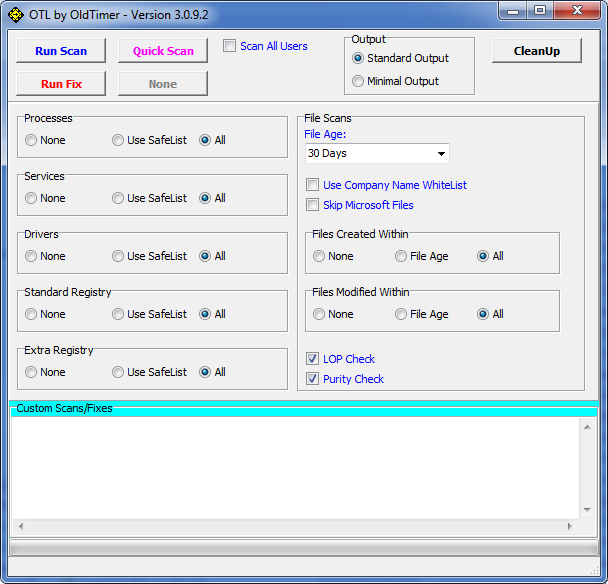The width and height of the screenshot is (608, 584).
Task: Click the gray None button
Action: [163, 84]
